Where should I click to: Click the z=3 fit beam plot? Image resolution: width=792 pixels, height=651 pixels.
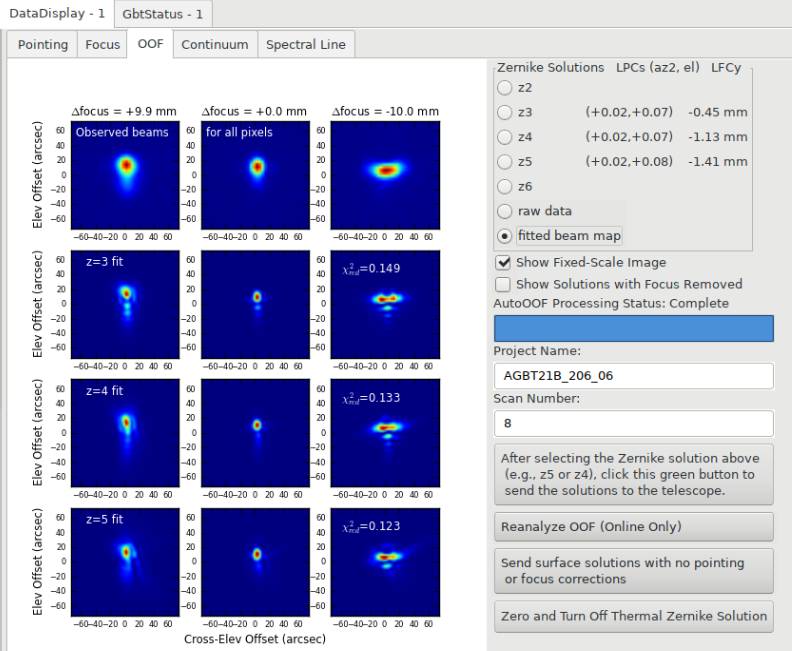click(125, 304)
